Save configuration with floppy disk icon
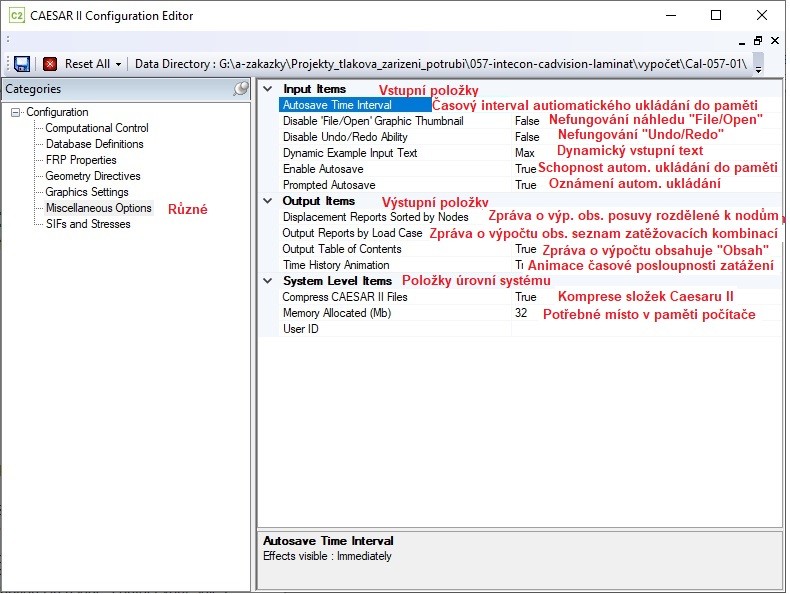Image resolution: width=790 pixels, height=594 pixels. pyautogui.click(x=22, y=64)
